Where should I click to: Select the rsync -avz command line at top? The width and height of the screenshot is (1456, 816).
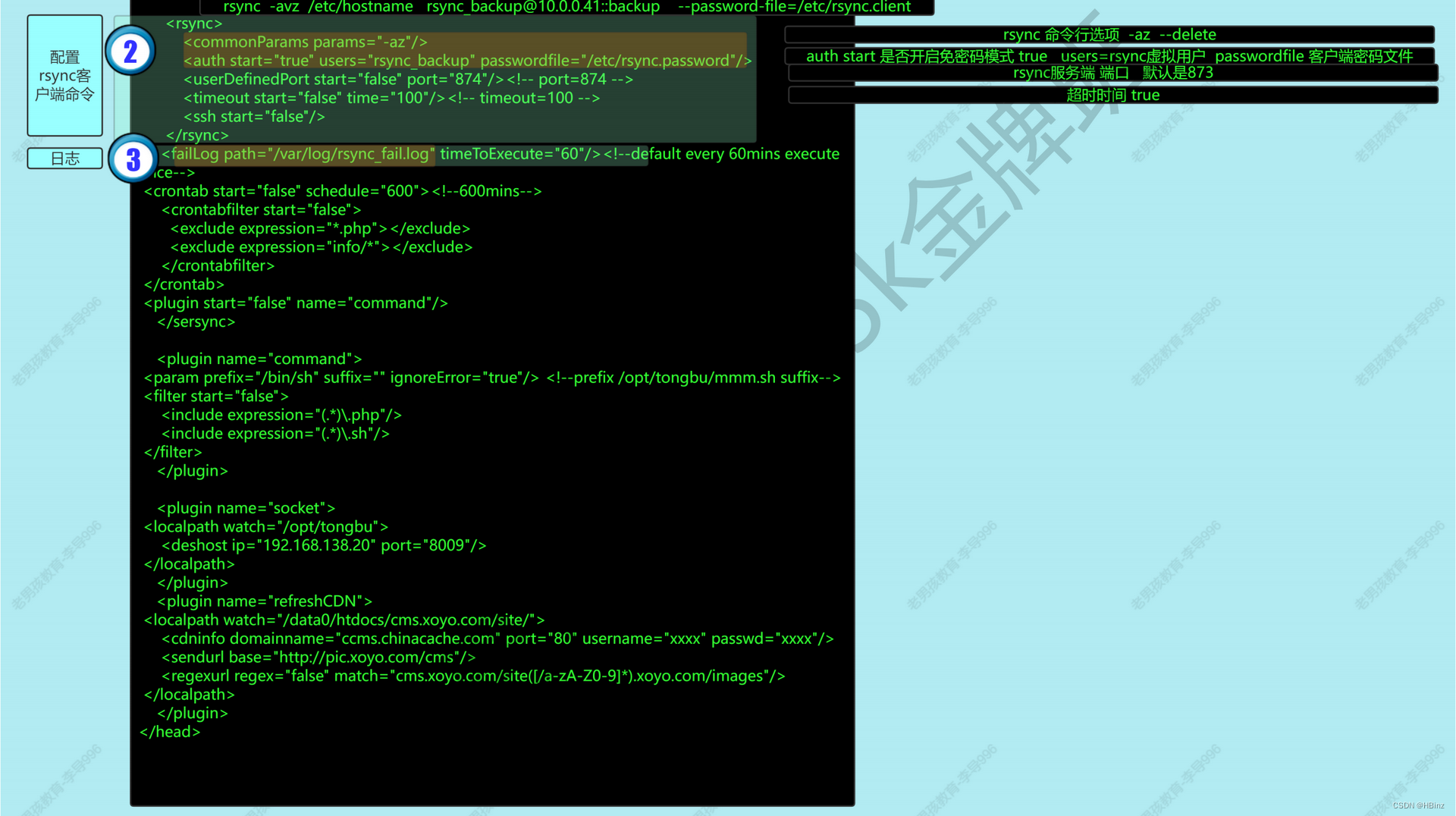point(566,7)
